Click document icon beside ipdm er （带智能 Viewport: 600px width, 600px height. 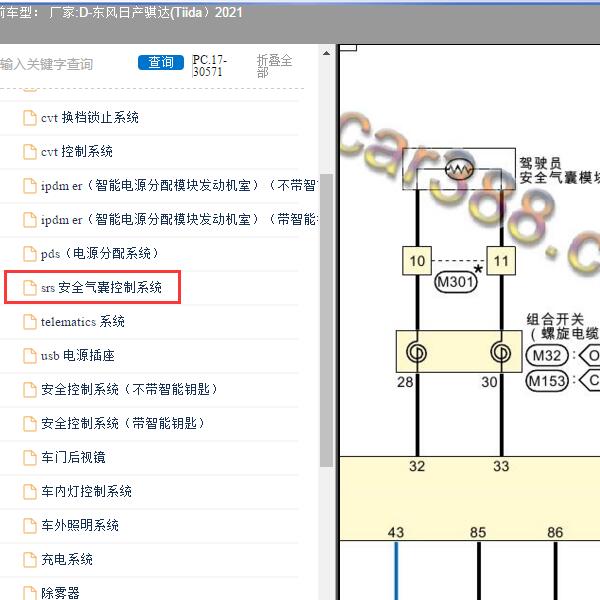click(x=30, y=220)
